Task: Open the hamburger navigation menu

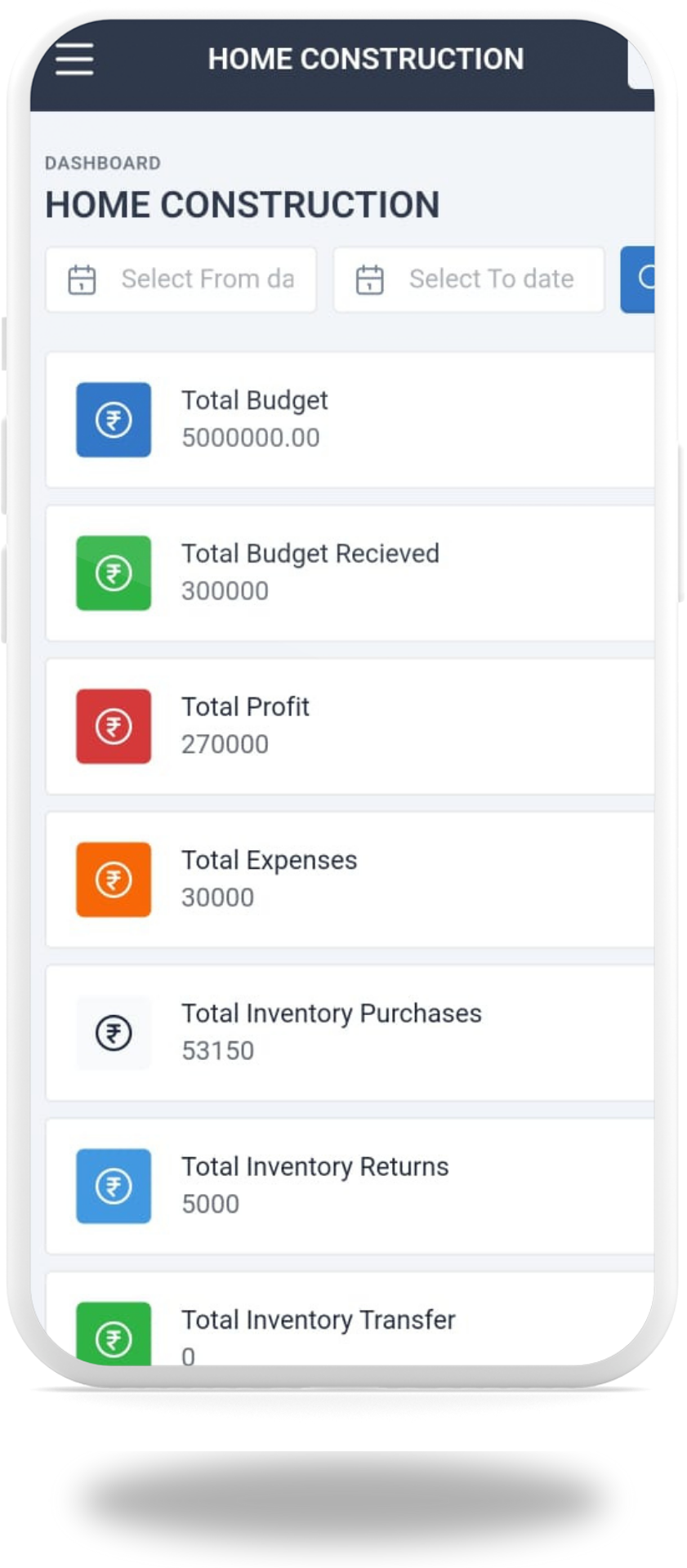Action: pyautogui.click(x=74, y=59)
